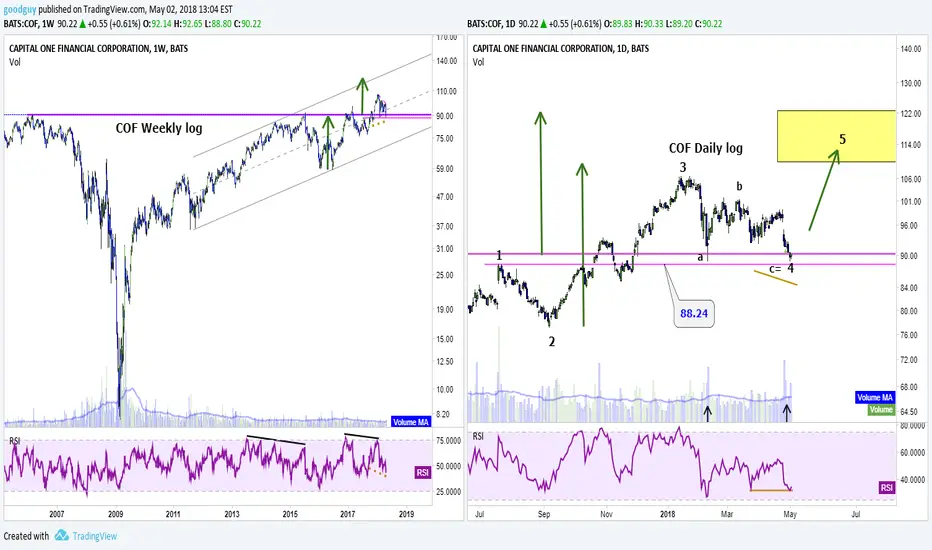
Task: Click the Vol label on daily chart
Action: pos(478,62)
